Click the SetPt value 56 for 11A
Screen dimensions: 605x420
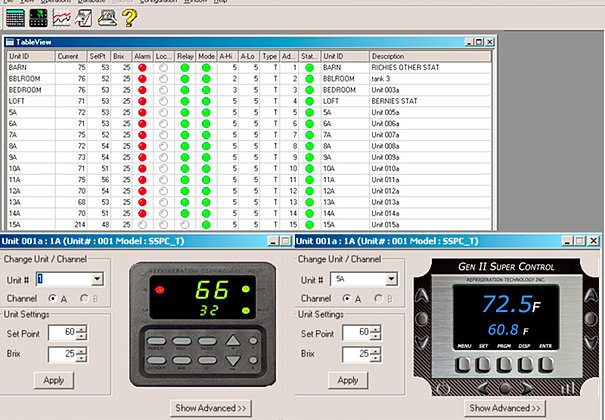point(105,180)
